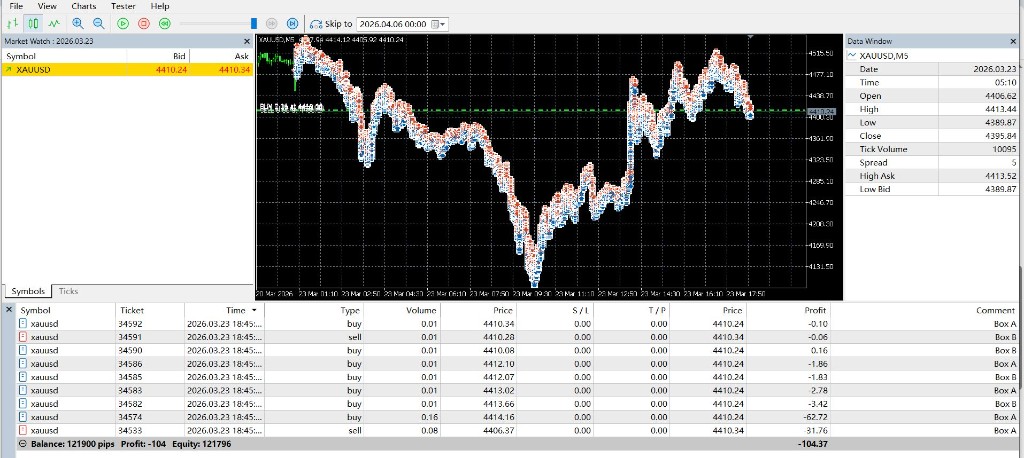Stop testing with the red stop button

[x=144, y=24]
